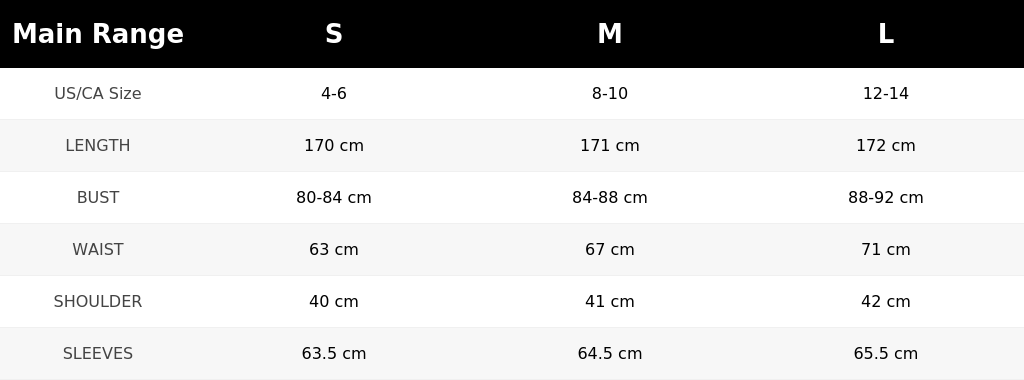Screen dimensions: 1024x380
Task: Click the US/CA Size row label
Action: 98,93
